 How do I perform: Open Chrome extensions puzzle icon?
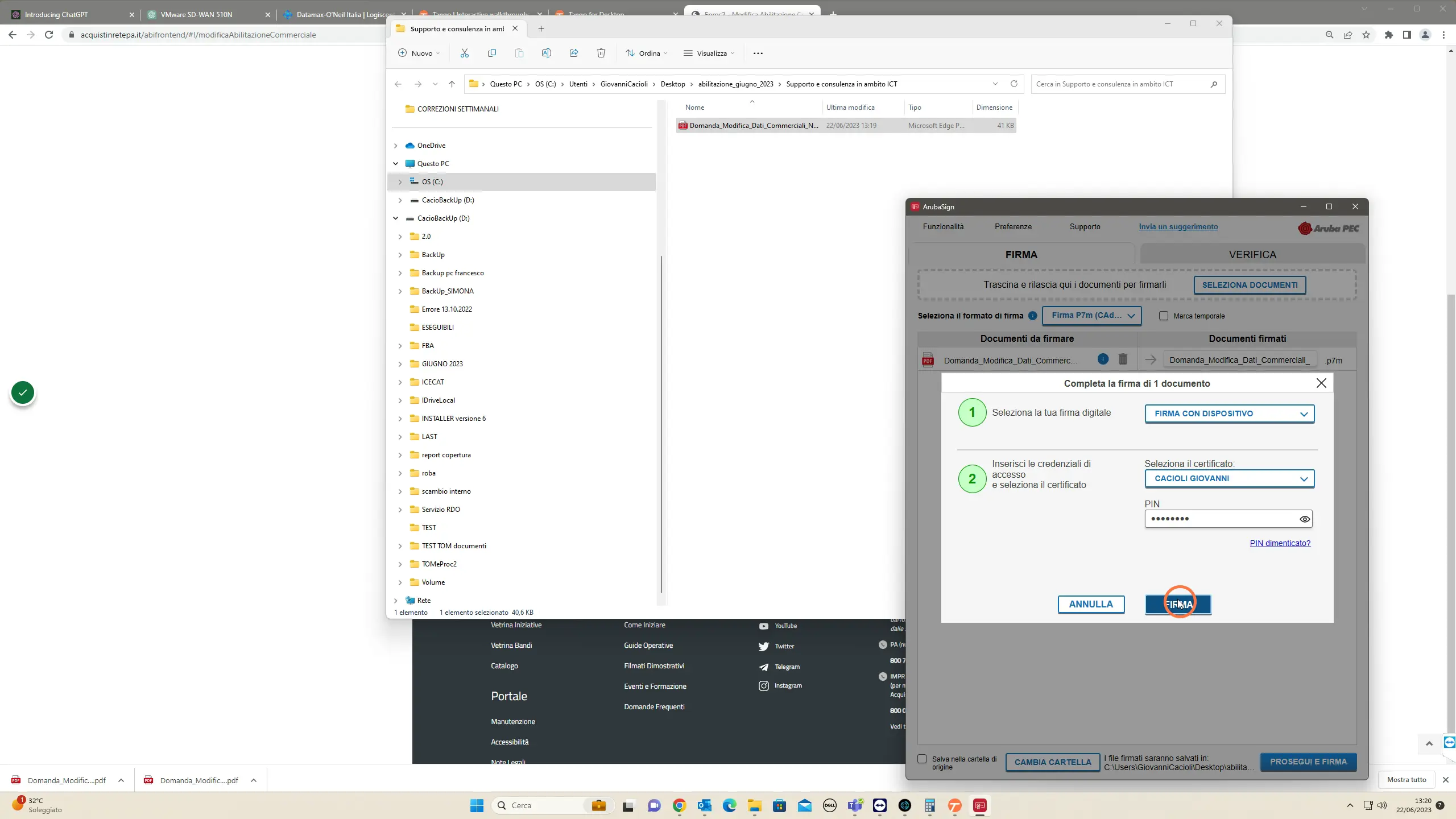[1389, 35]
